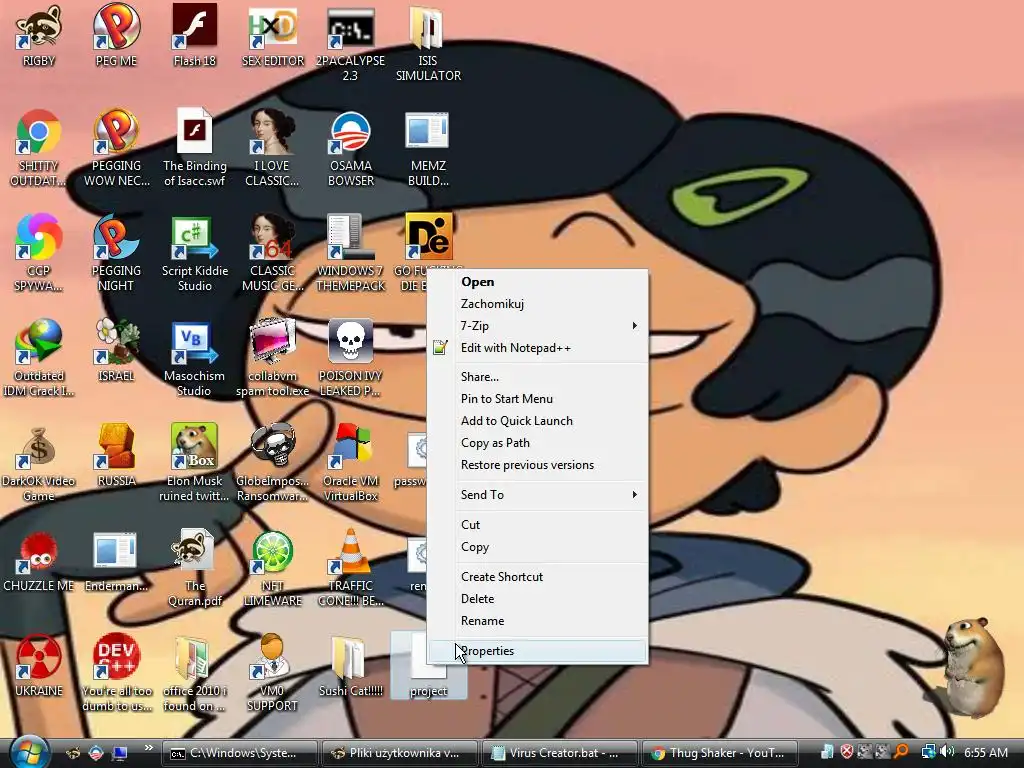
Task: Open the volume speaker tray icon
Action: click(947, 752)
